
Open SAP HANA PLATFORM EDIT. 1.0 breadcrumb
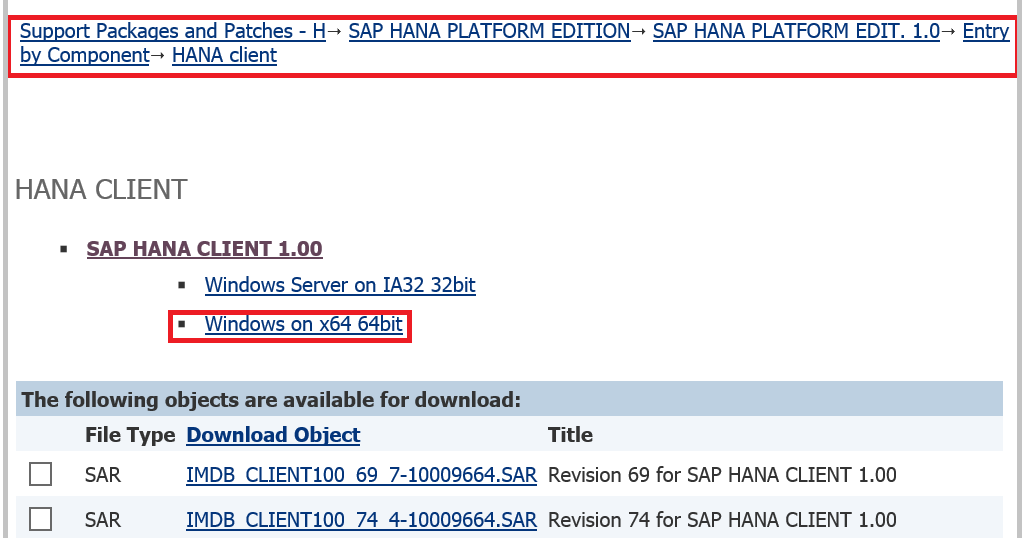click(796, 31)
